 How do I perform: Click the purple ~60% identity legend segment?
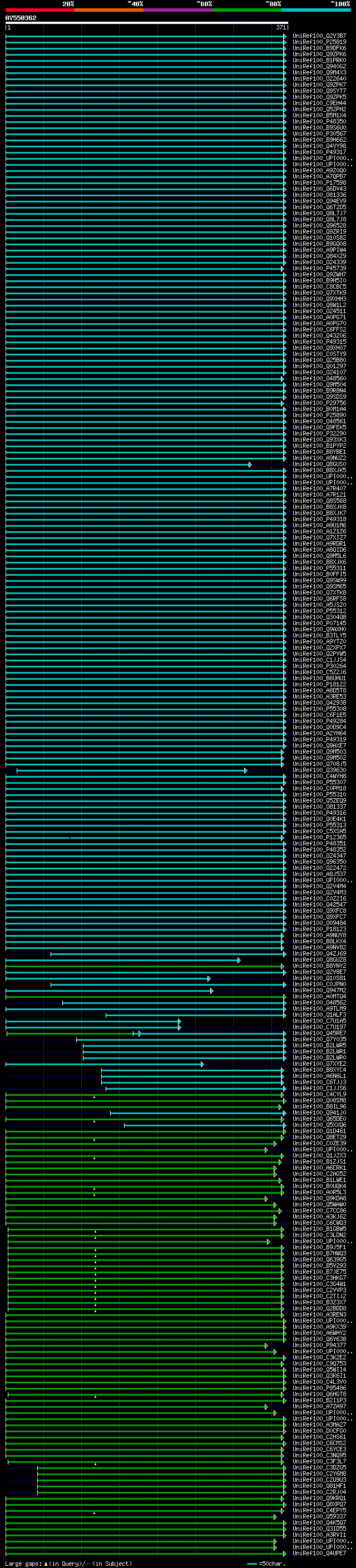[x=179, y=10]
